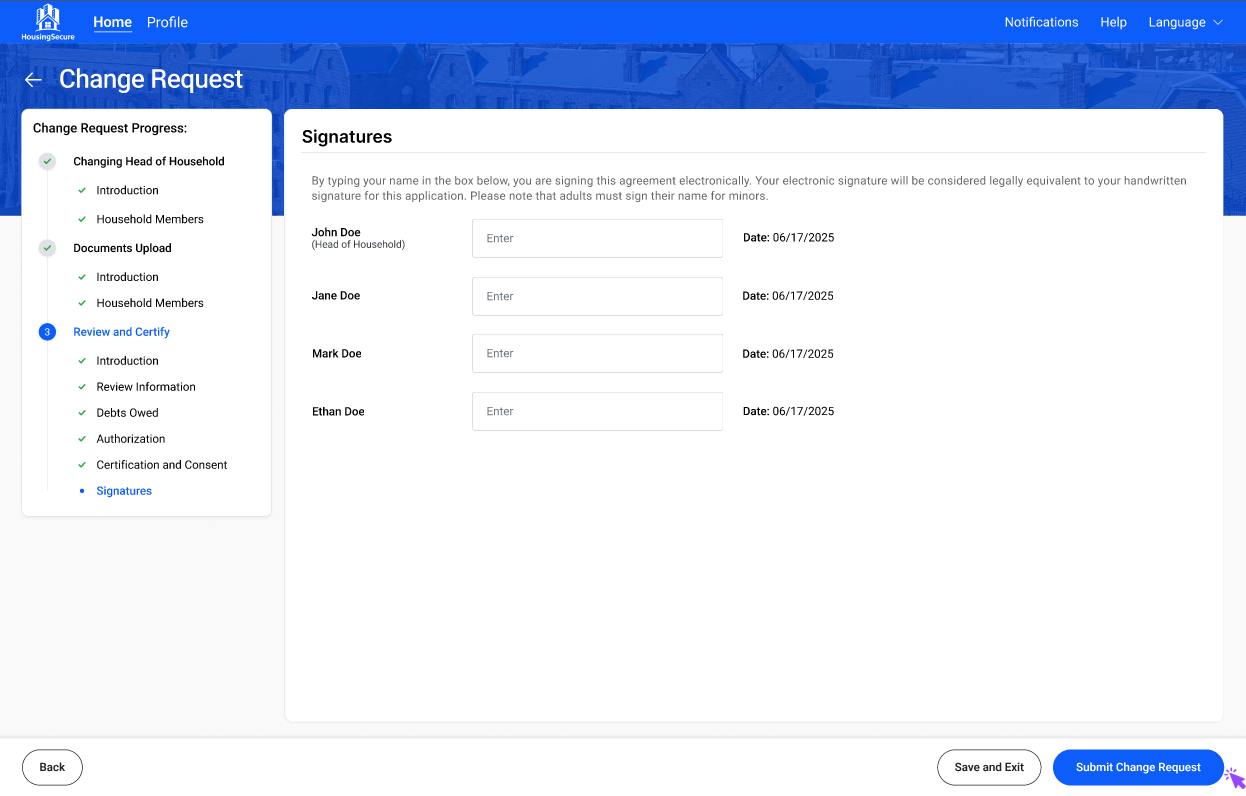The height and width of the screenshot is (796, 1246).
Task: Click the checkmark beside Authorization step
Action: click(x=82, y=439)
